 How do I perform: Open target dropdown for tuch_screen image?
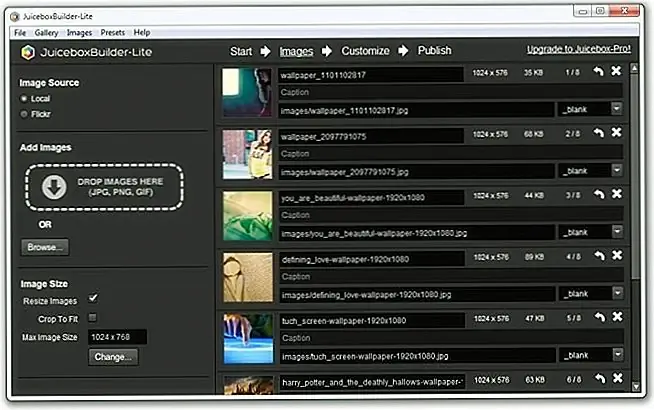616,355
